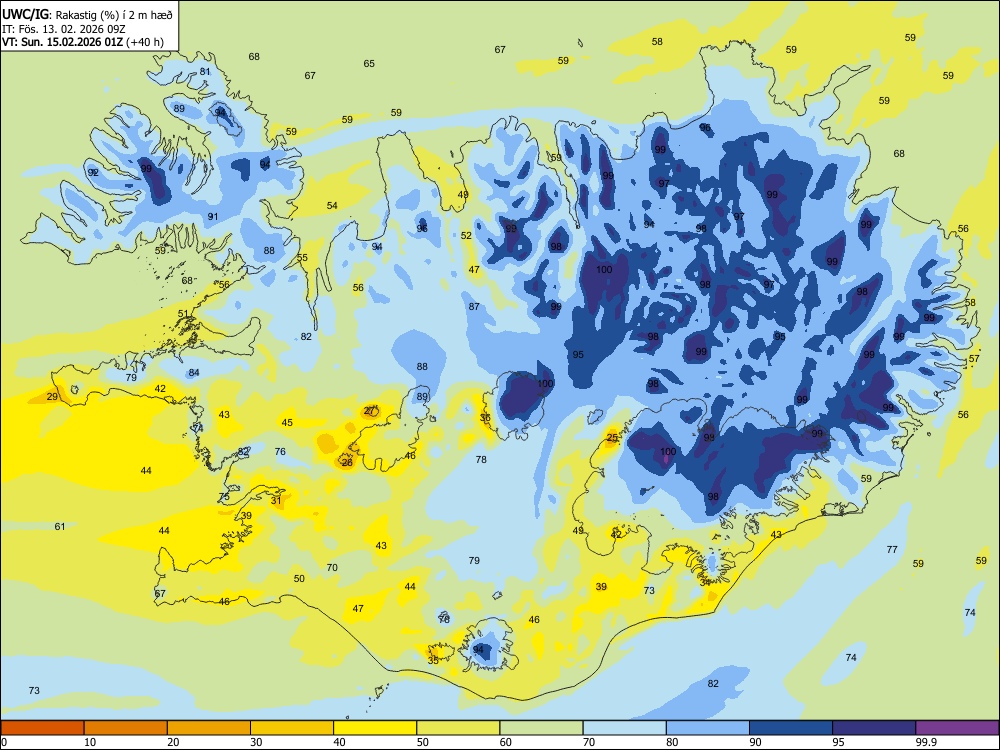This screenshot has height=750, width=1000.
Task: Click the low value '29' on the west coast
Action: 52,397
